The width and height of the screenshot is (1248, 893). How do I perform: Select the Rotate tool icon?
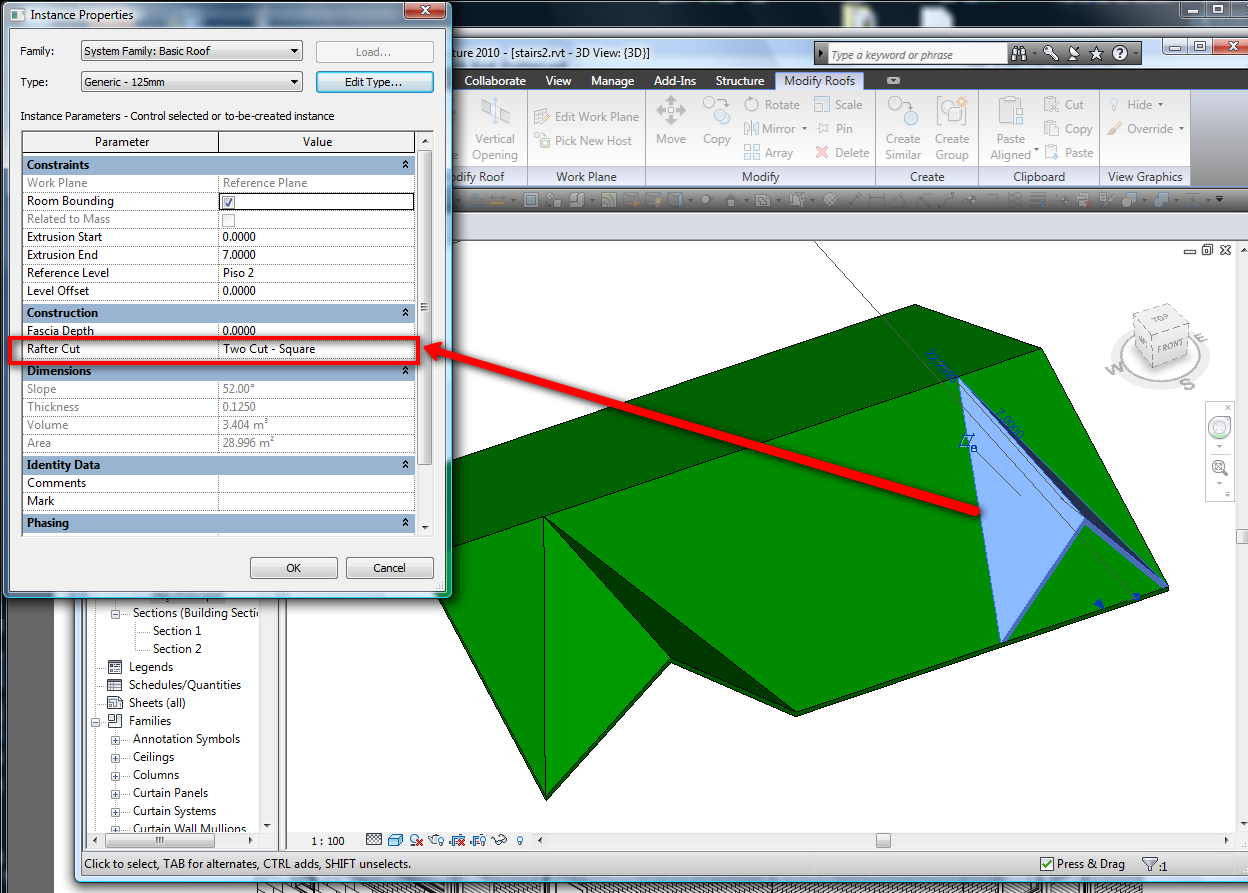[x=752, y=105]
